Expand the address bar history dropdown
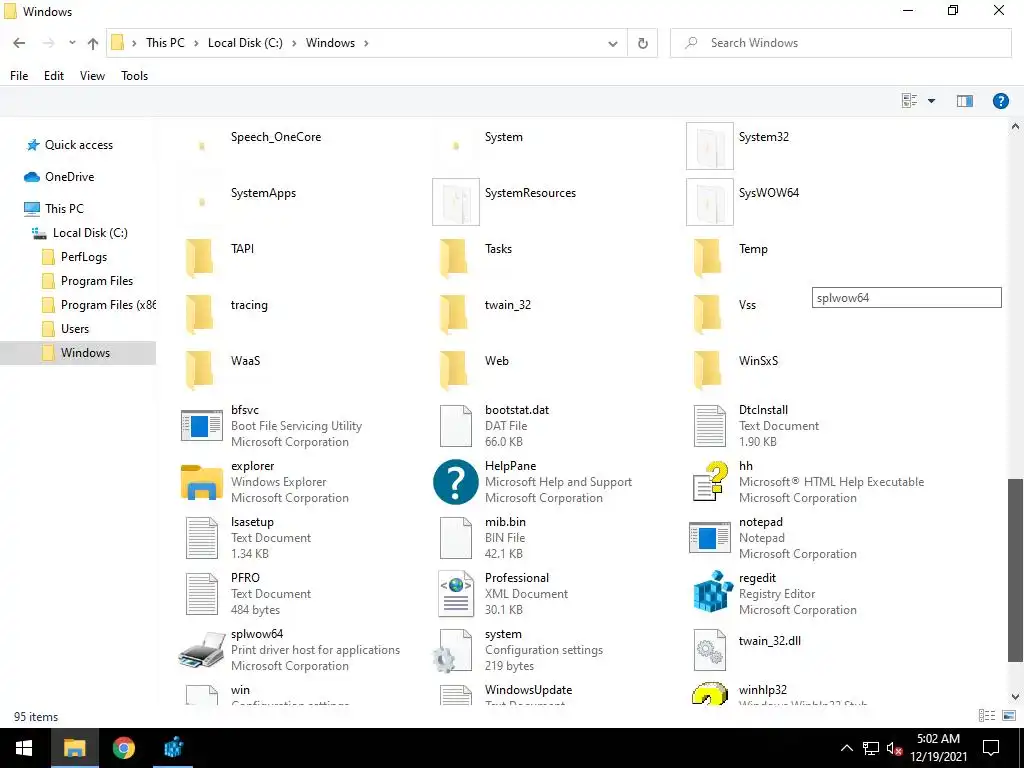This screenshot has width=1024, height=768. (x=613, y=43)
